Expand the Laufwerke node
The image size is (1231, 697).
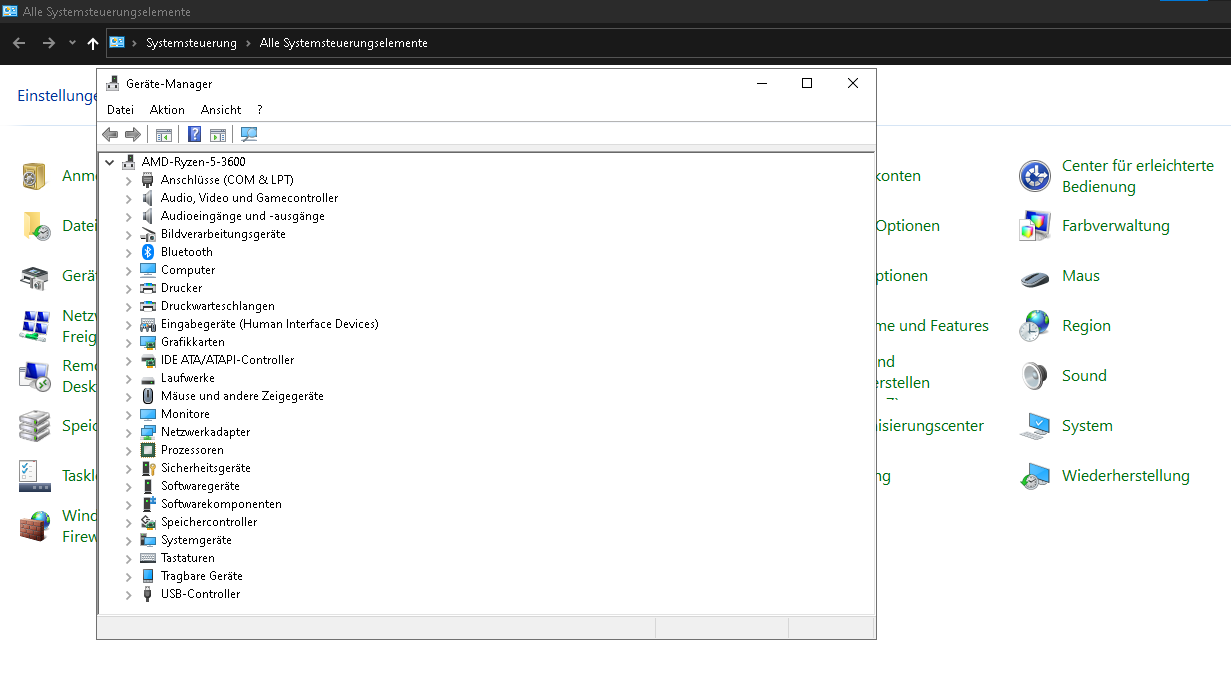tap(128, 378)
